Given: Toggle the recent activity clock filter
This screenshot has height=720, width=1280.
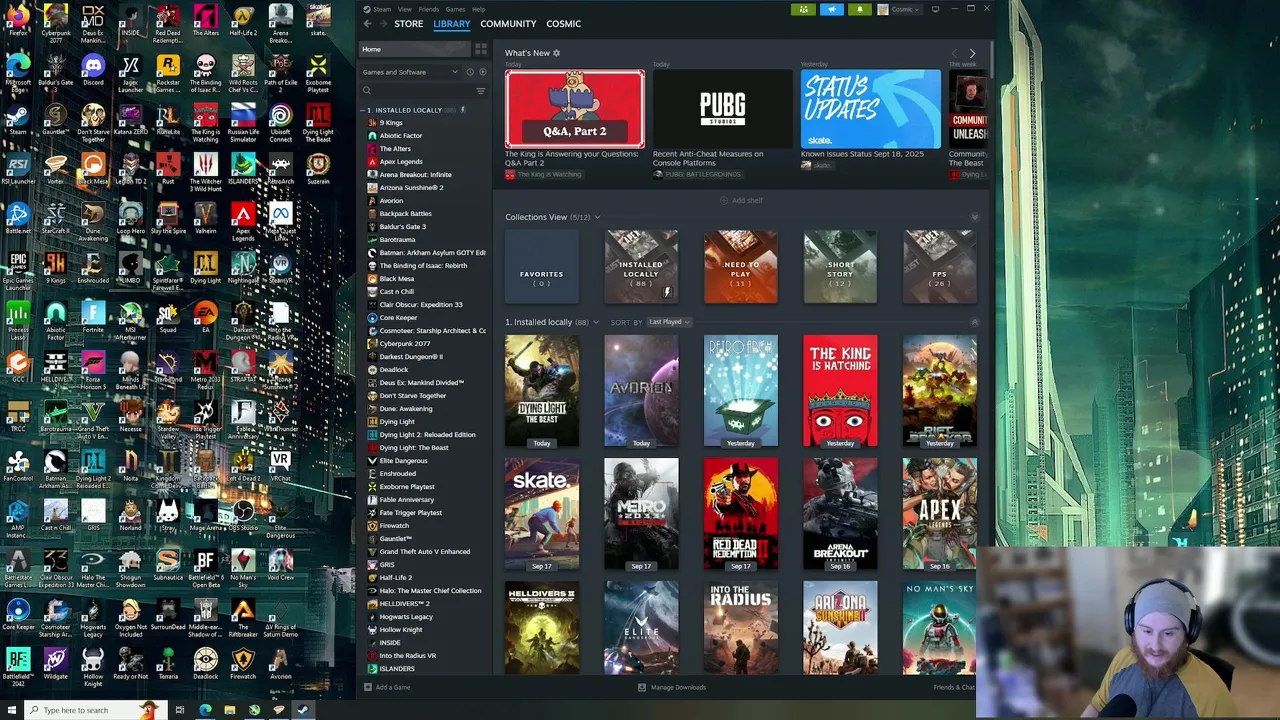Looking at the screenshot, I should coord(470,72).
